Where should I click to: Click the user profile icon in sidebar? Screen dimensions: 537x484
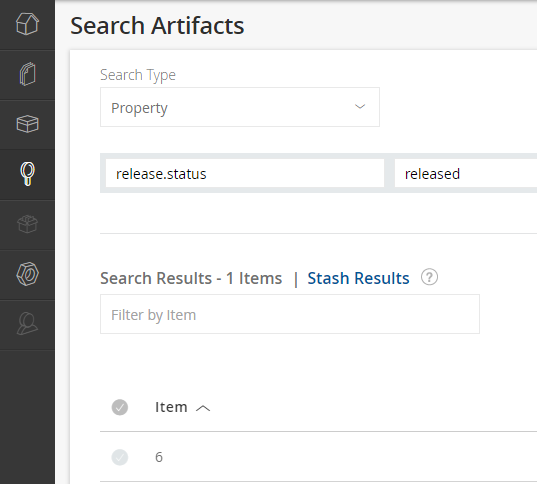27,324
